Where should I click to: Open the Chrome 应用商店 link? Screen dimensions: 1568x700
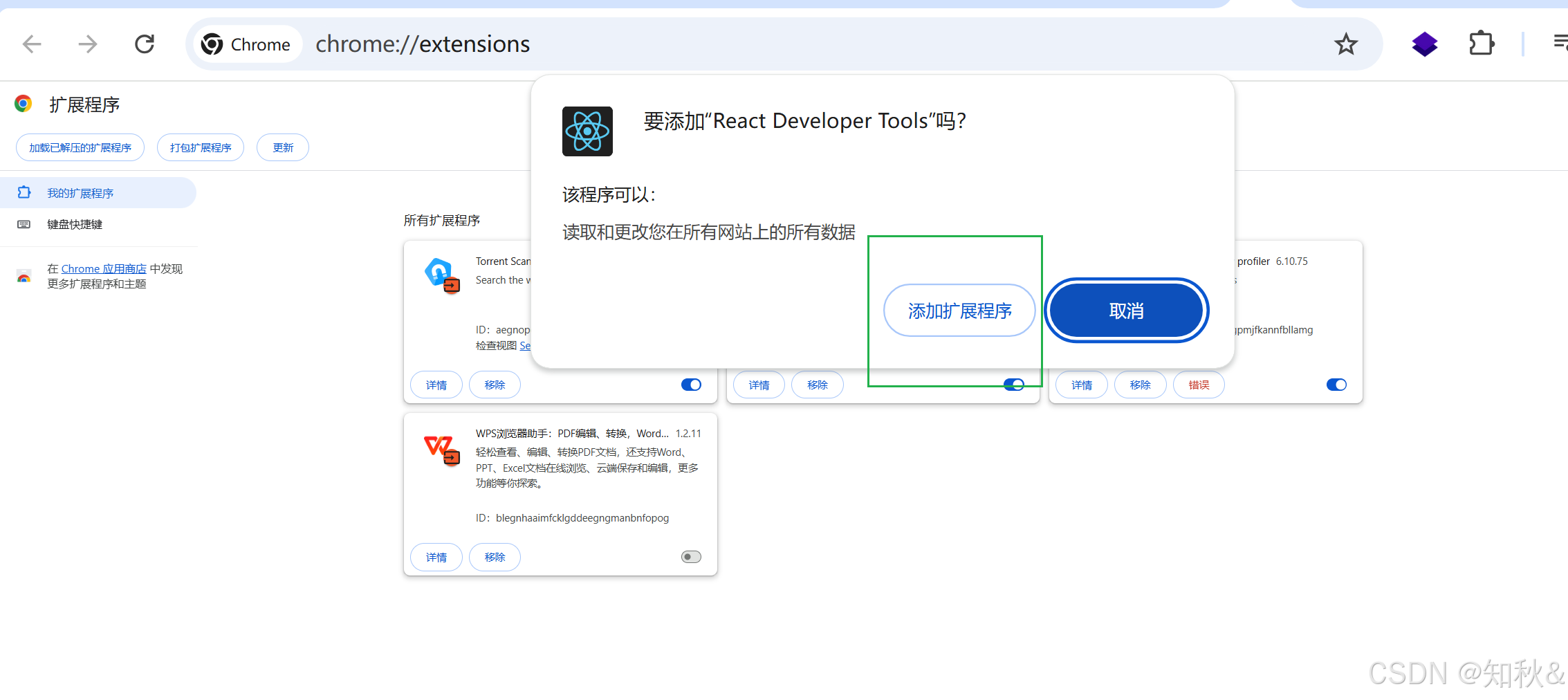104,268
